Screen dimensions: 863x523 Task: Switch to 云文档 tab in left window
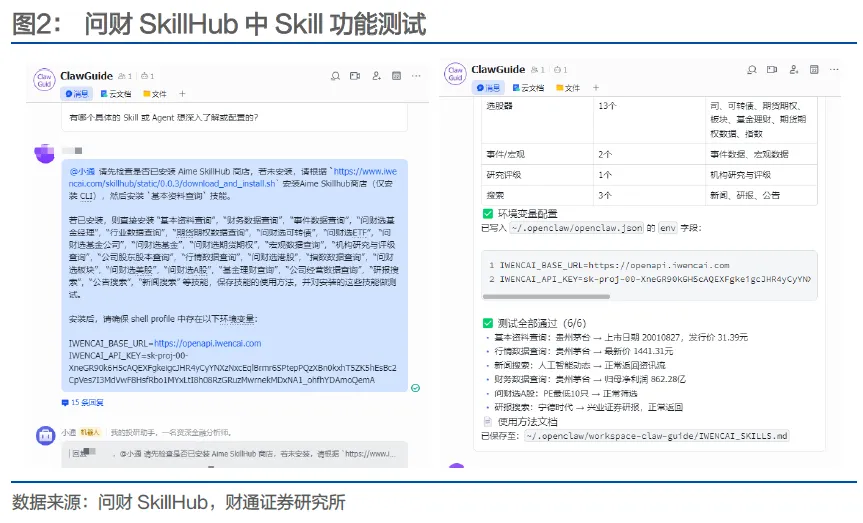click(x=116, y=94)
